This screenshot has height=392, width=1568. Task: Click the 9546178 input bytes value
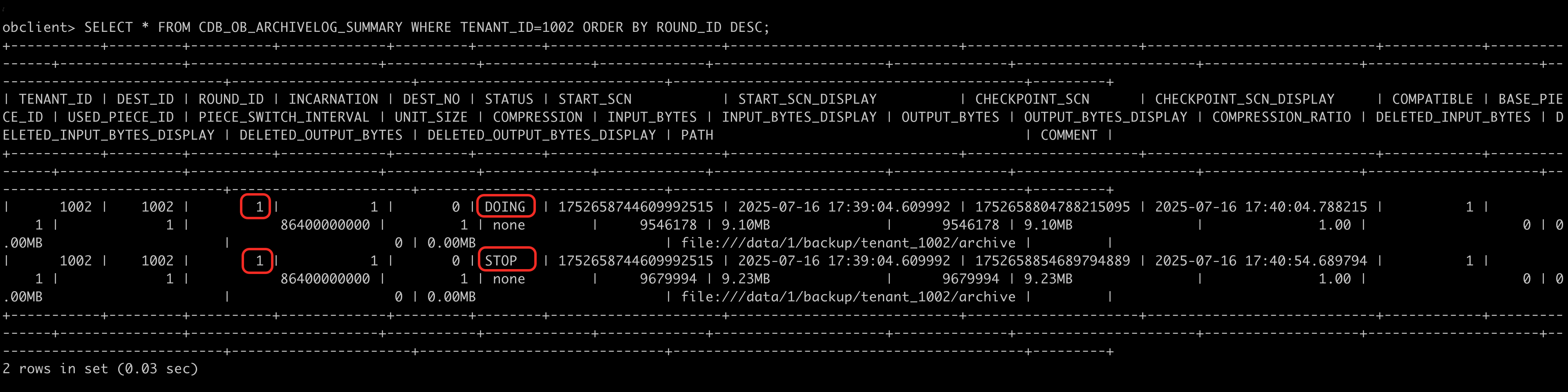668,225
